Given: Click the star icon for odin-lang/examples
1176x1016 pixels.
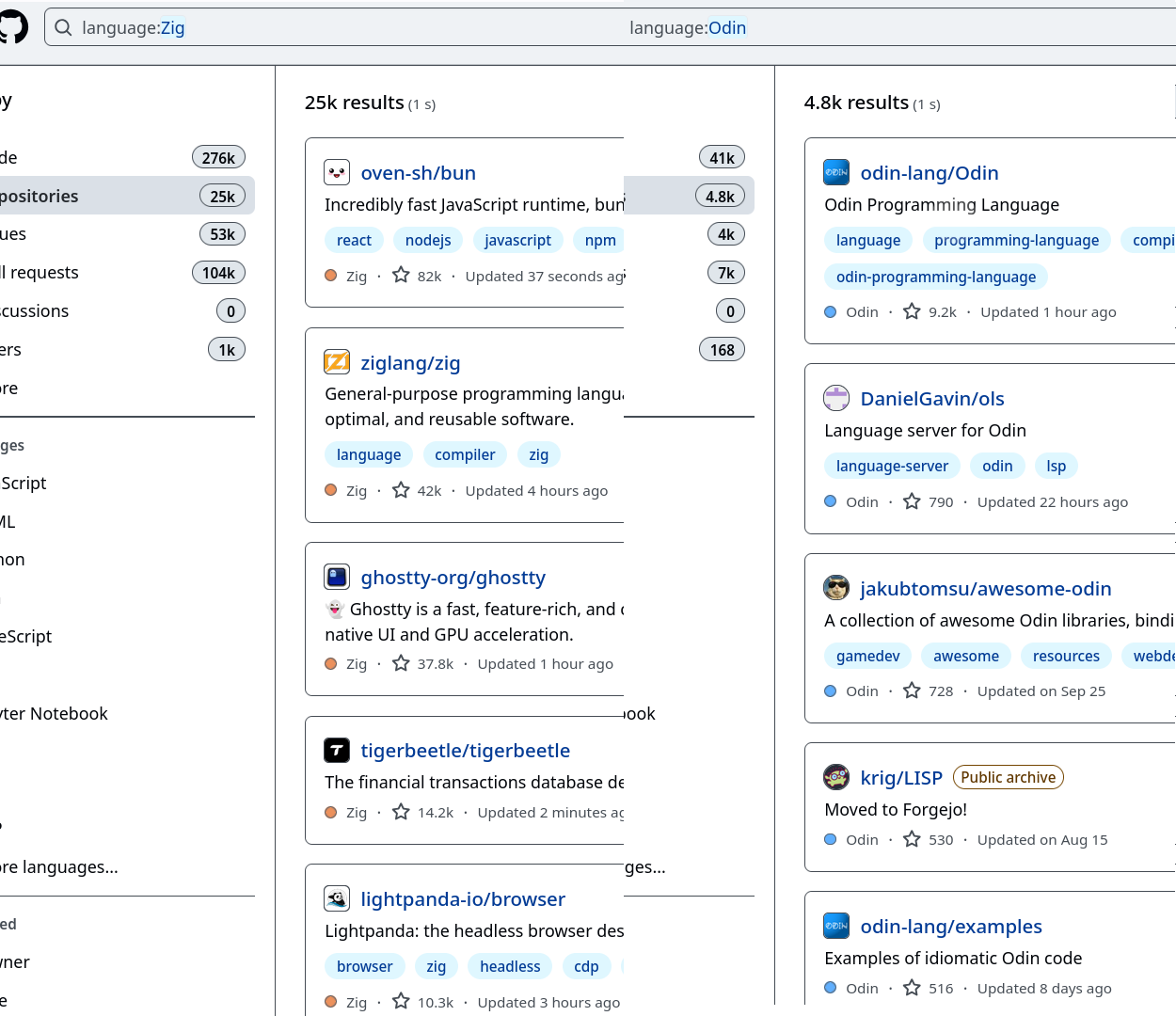Looking at the screenshot, I should 912,987.
